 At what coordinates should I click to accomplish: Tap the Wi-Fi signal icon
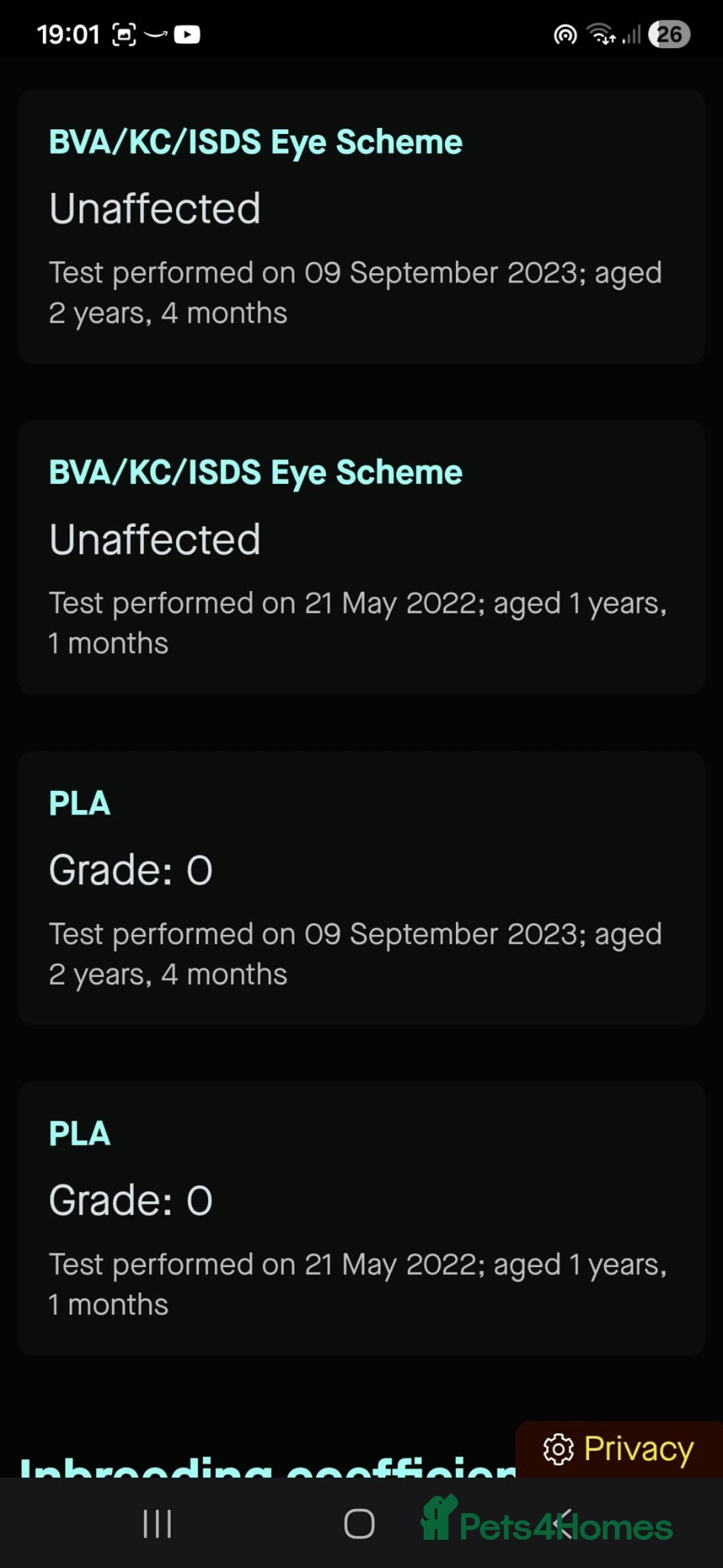pyautogui.click(x=601, y=34)
